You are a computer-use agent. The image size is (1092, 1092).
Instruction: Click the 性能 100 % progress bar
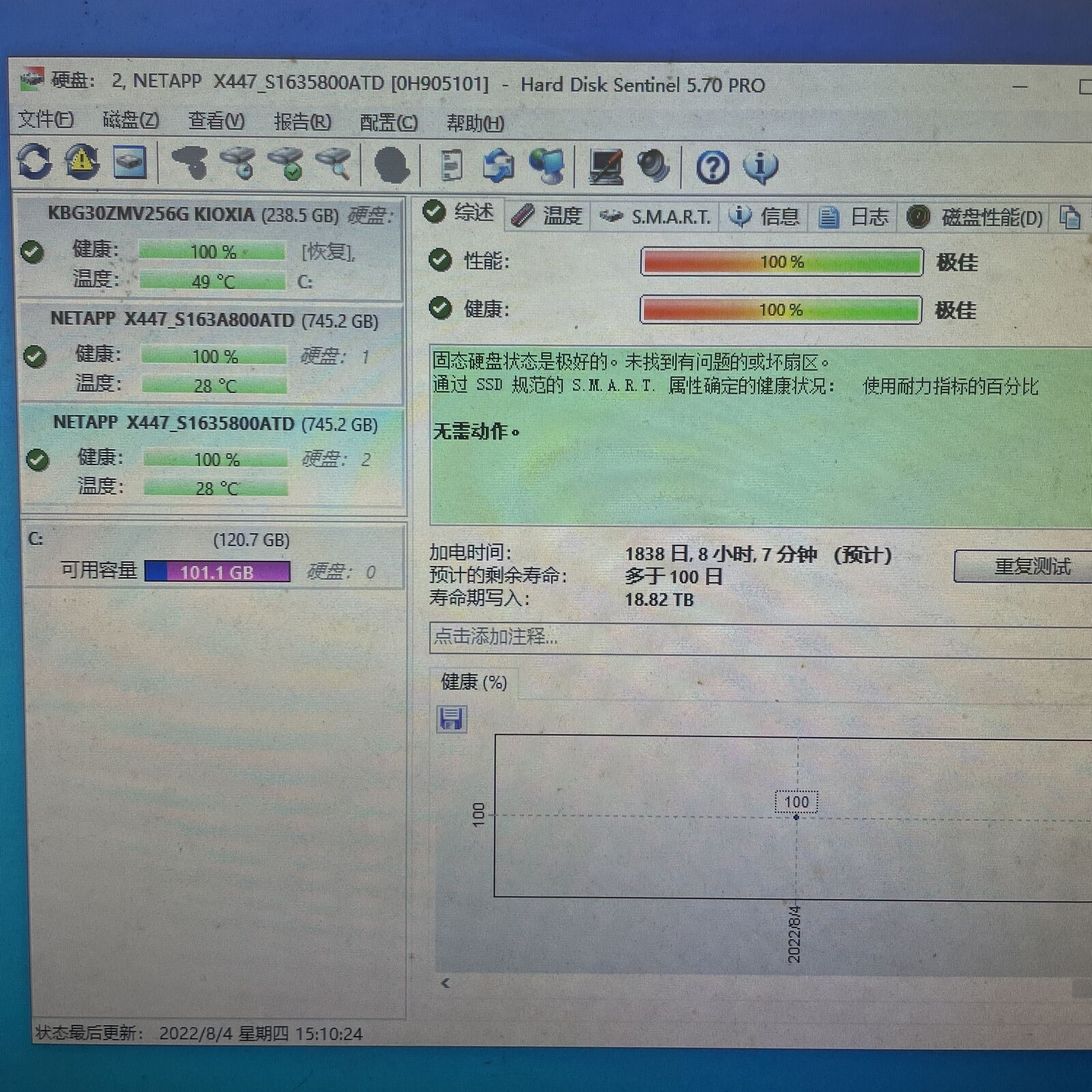pyautogui.click(x=782, y=262)
